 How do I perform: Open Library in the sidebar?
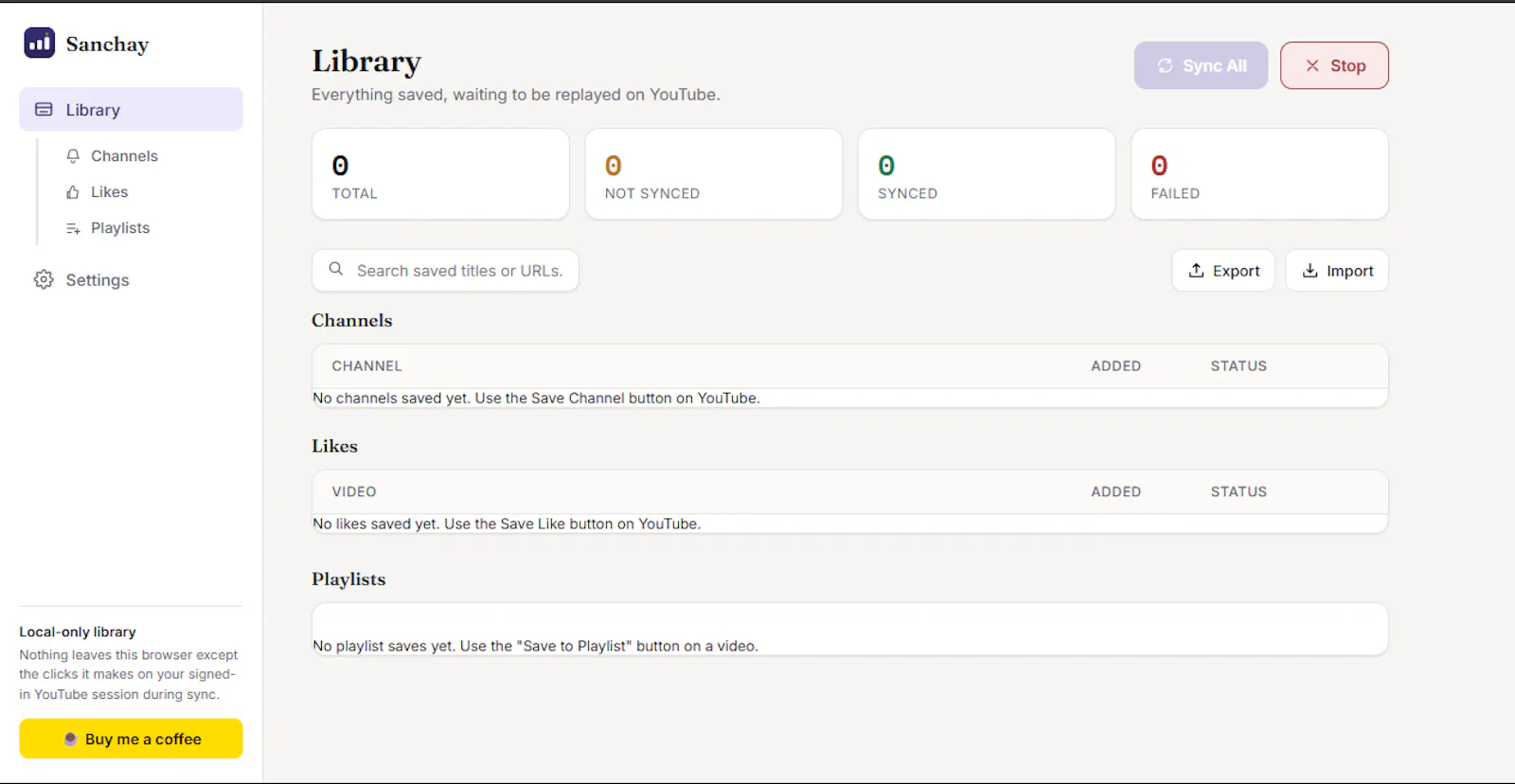(131, 110)
